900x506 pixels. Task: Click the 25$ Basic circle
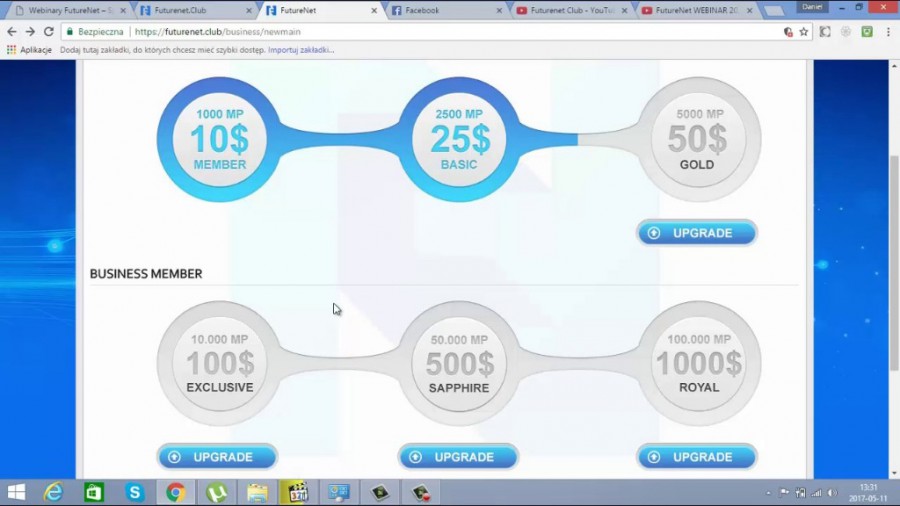459,139
